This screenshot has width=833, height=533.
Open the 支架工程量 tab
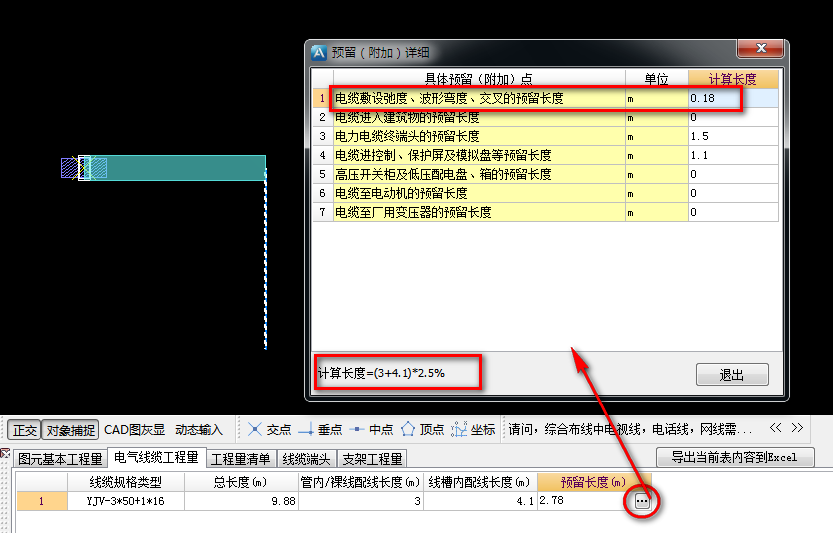[x=372, y=459]
